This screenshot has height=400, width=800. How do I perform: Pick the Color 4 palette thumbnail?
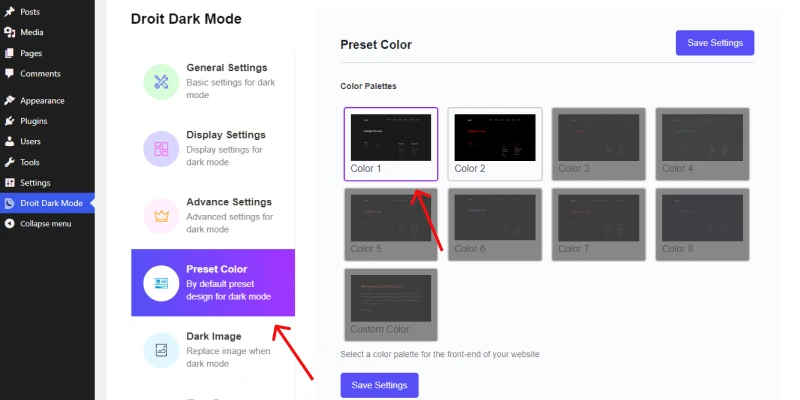pyautogui.click(x=702, y=144)
